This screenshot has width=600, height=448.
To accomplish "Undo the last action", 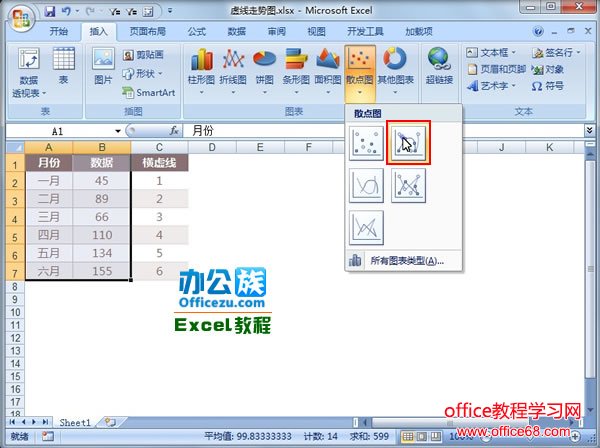I will 67,11.
